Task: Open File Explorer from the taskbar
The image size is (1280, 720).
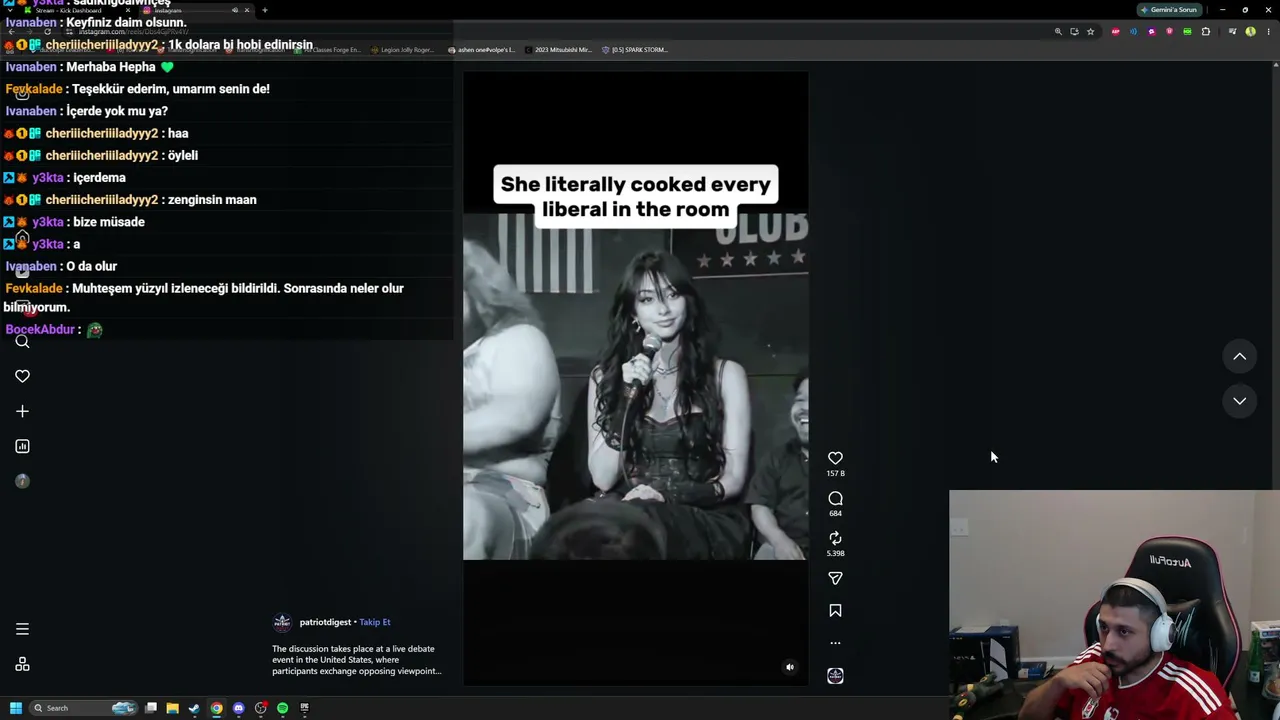Action: point(173,708)
